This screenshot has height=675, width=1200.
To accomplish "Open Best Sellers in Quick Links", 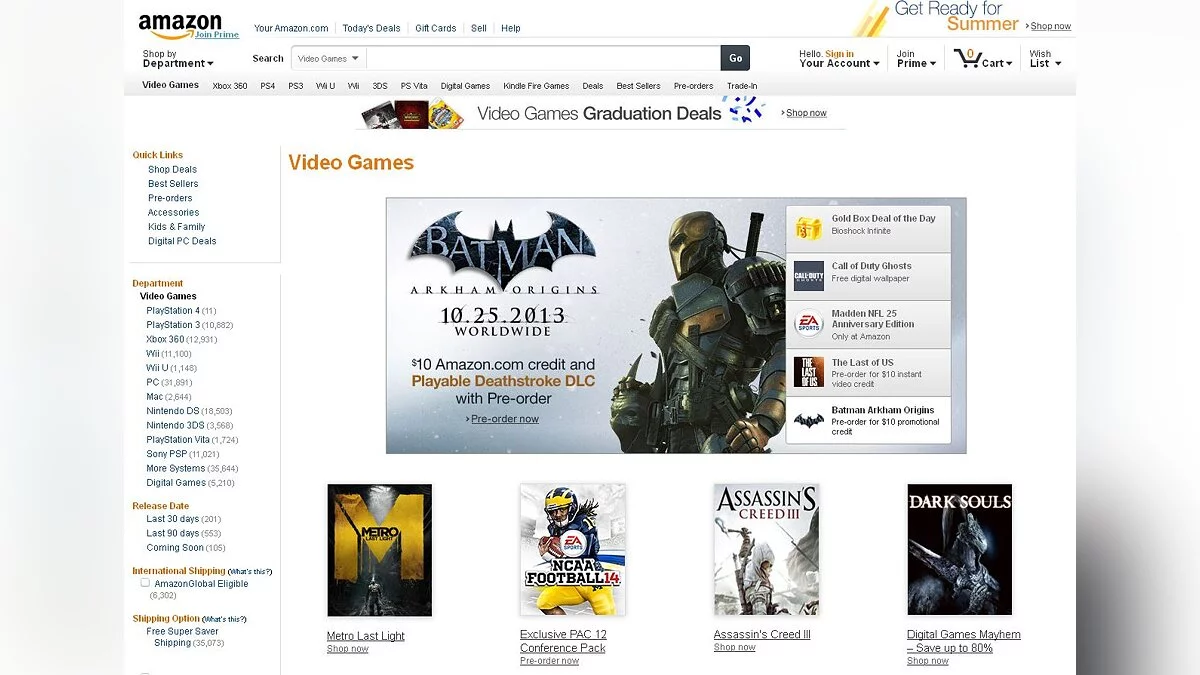I will 173,184.
